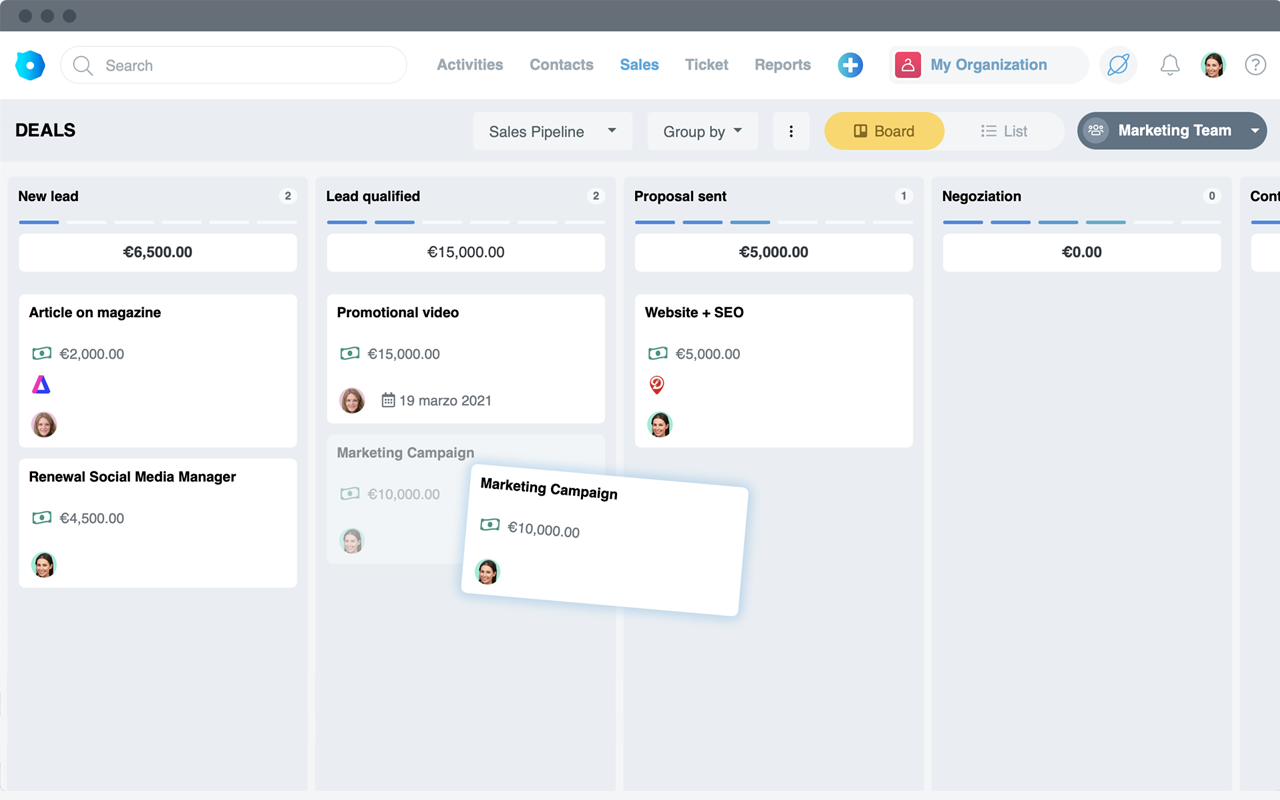Open the search magnifier icon
1280x800 pixels.
(84, 65)
